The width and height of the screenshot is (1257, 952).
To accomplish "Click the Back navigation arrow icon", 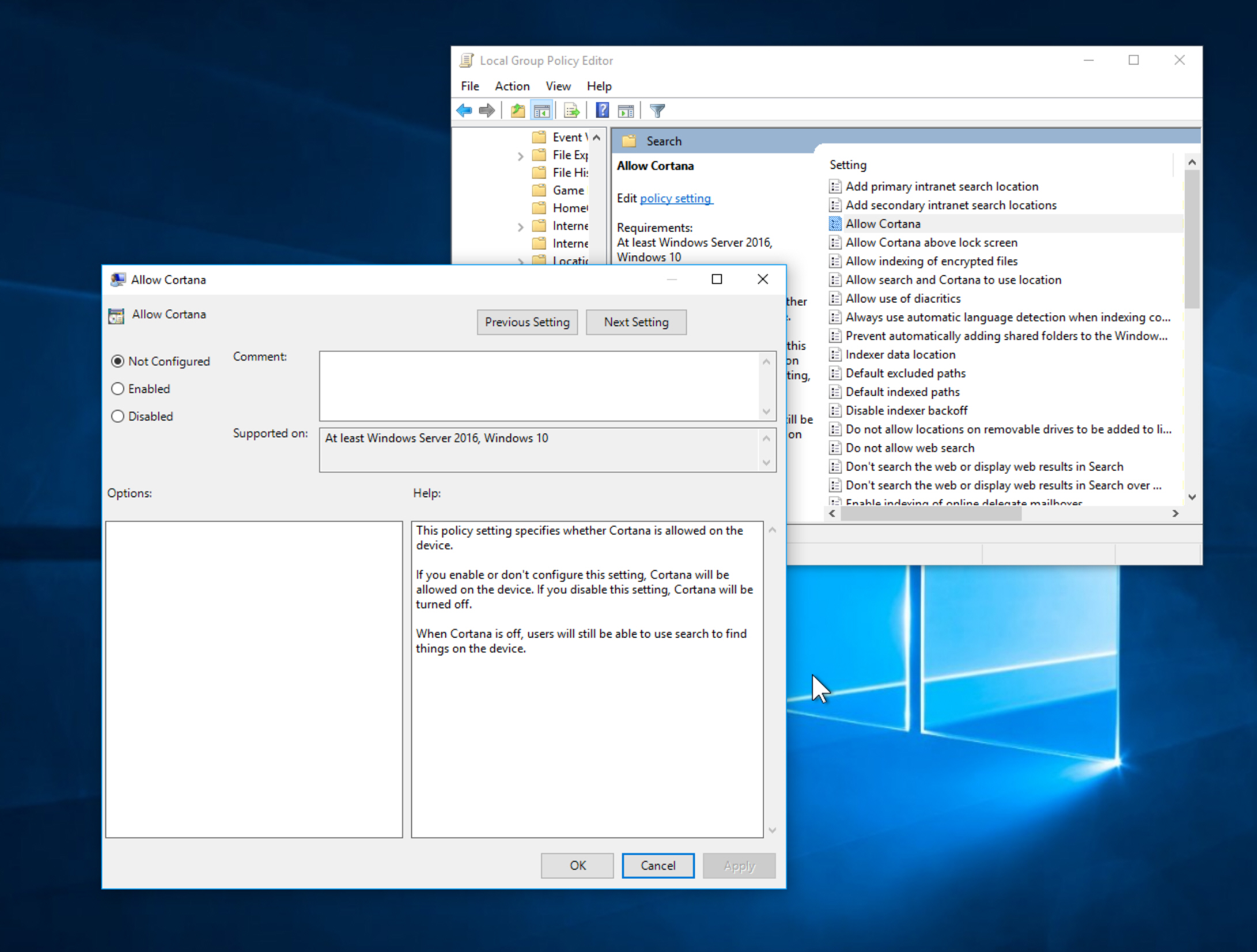I will (x=466, y=110).
